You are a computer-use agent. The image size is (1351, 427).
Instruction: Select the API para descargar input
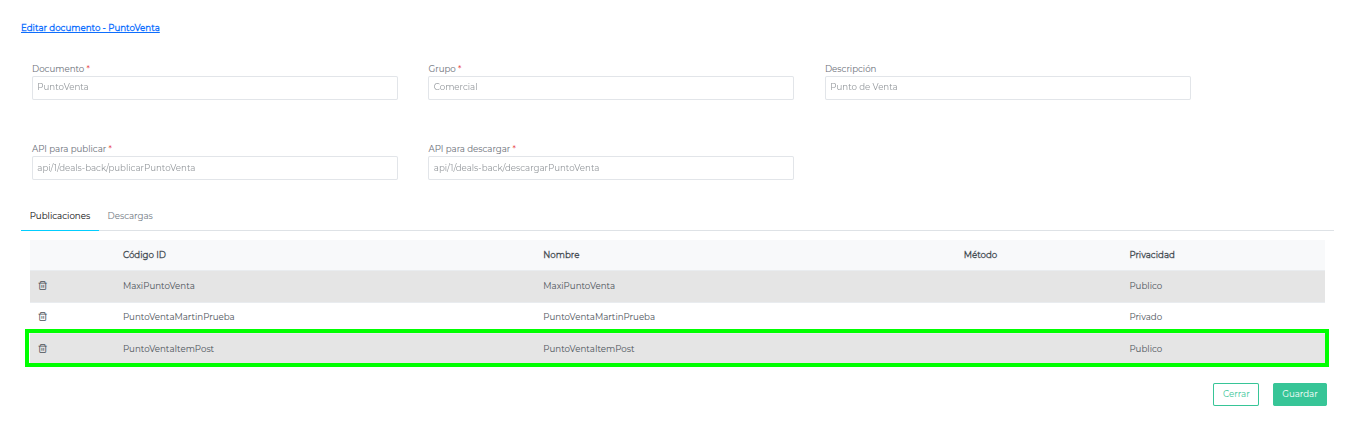click(x=610, y=168)
